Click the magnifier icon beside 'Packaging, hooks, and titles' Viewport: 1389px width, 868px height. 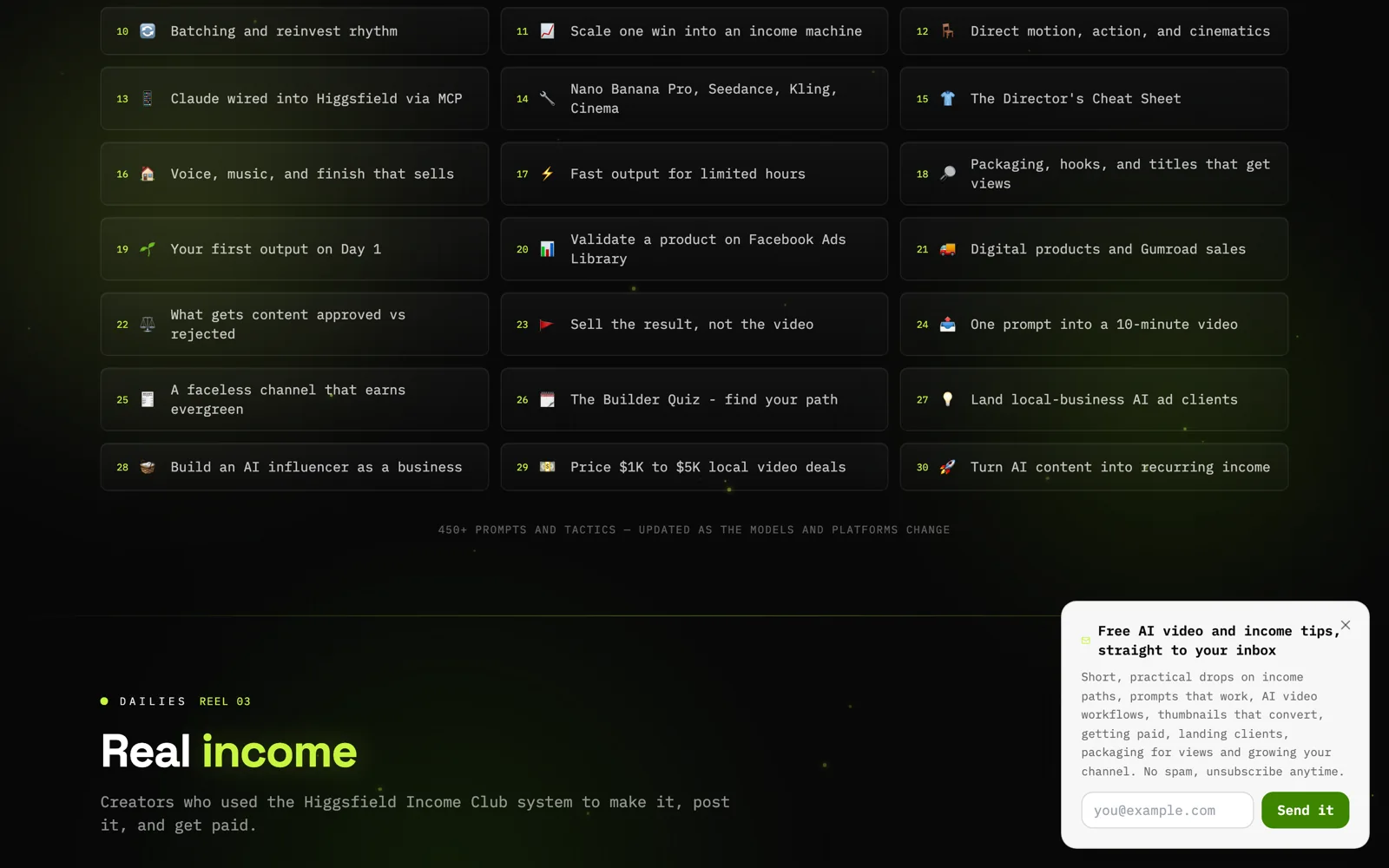pos(948,174)
